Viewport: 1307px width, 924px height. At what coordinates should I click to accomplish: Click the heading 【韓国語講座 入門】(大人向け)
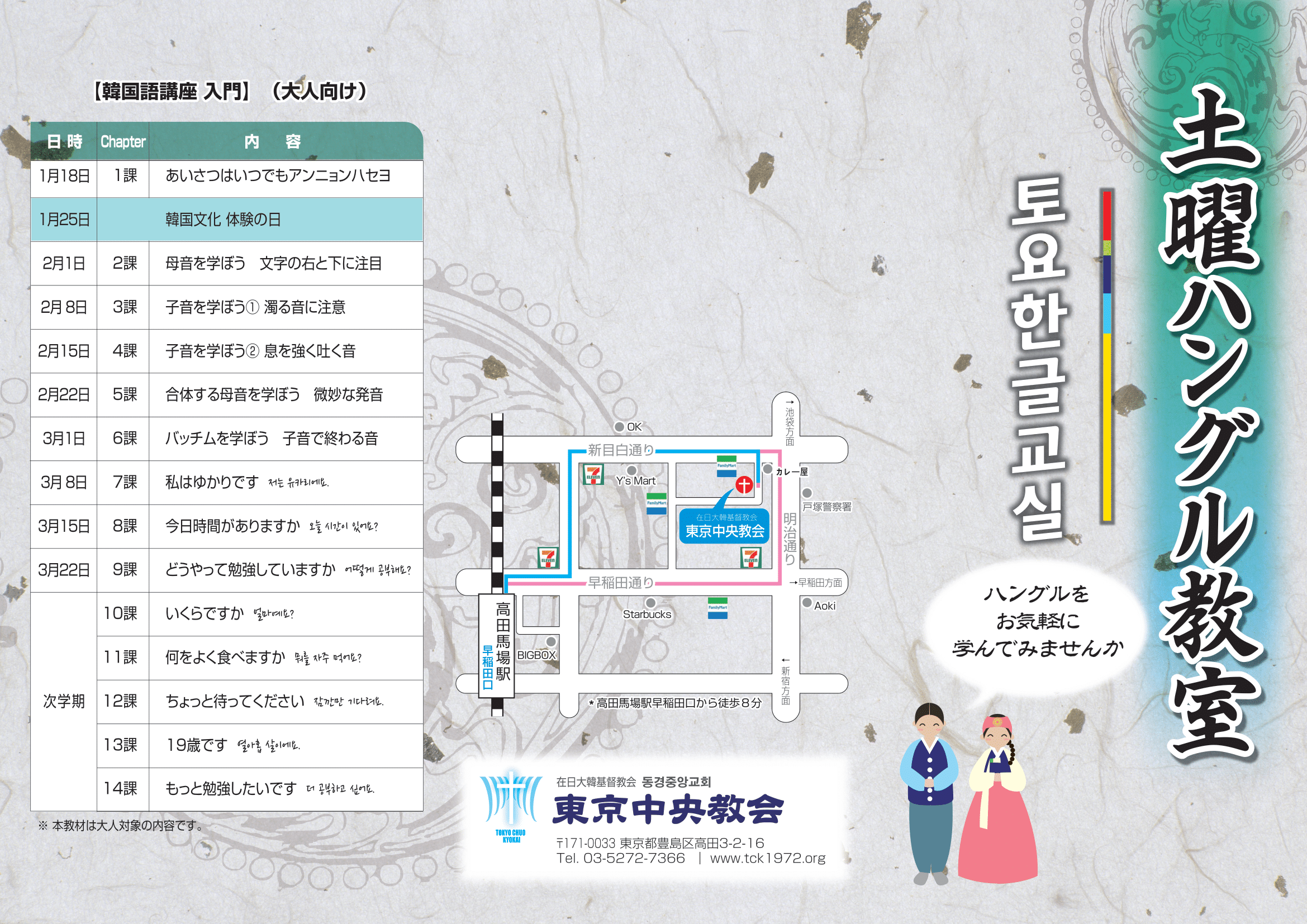pyautogui.click(x=230, y=92)
